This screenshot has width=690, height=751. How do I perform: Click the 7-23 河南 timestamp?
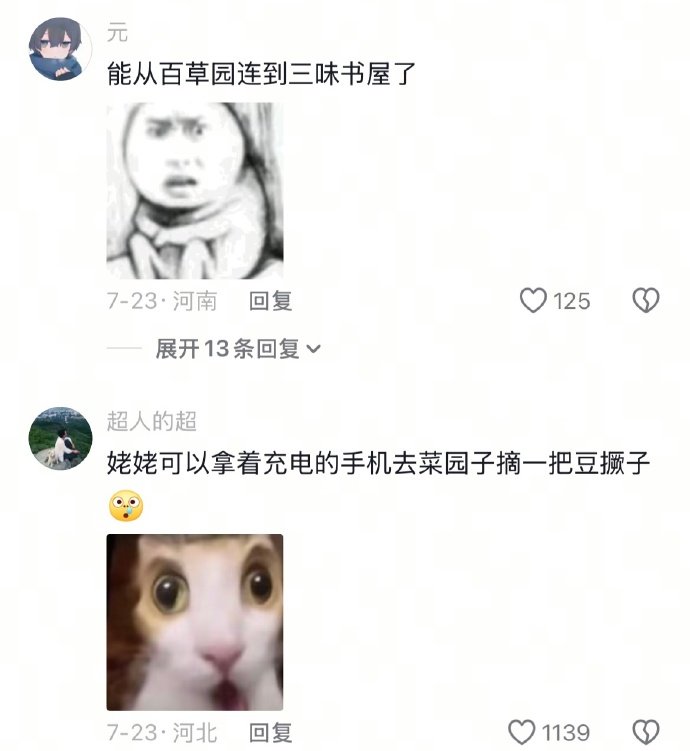pos(162,301)
